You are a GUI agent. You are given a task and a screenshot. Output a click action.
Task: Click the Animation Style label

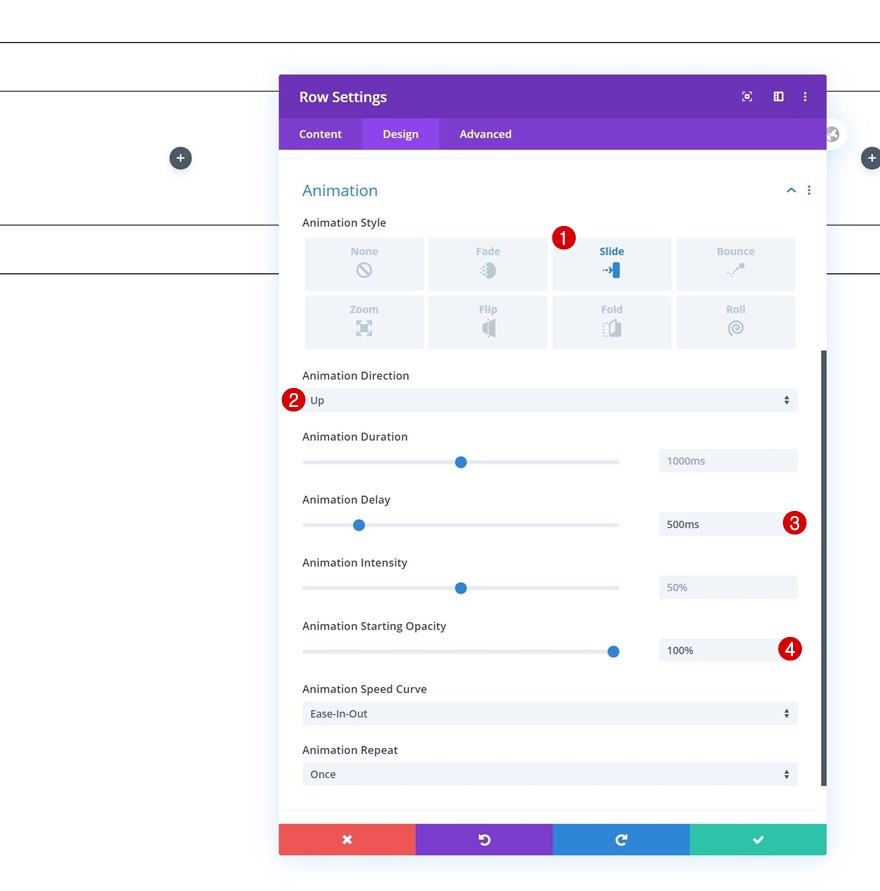pos(344,223)
